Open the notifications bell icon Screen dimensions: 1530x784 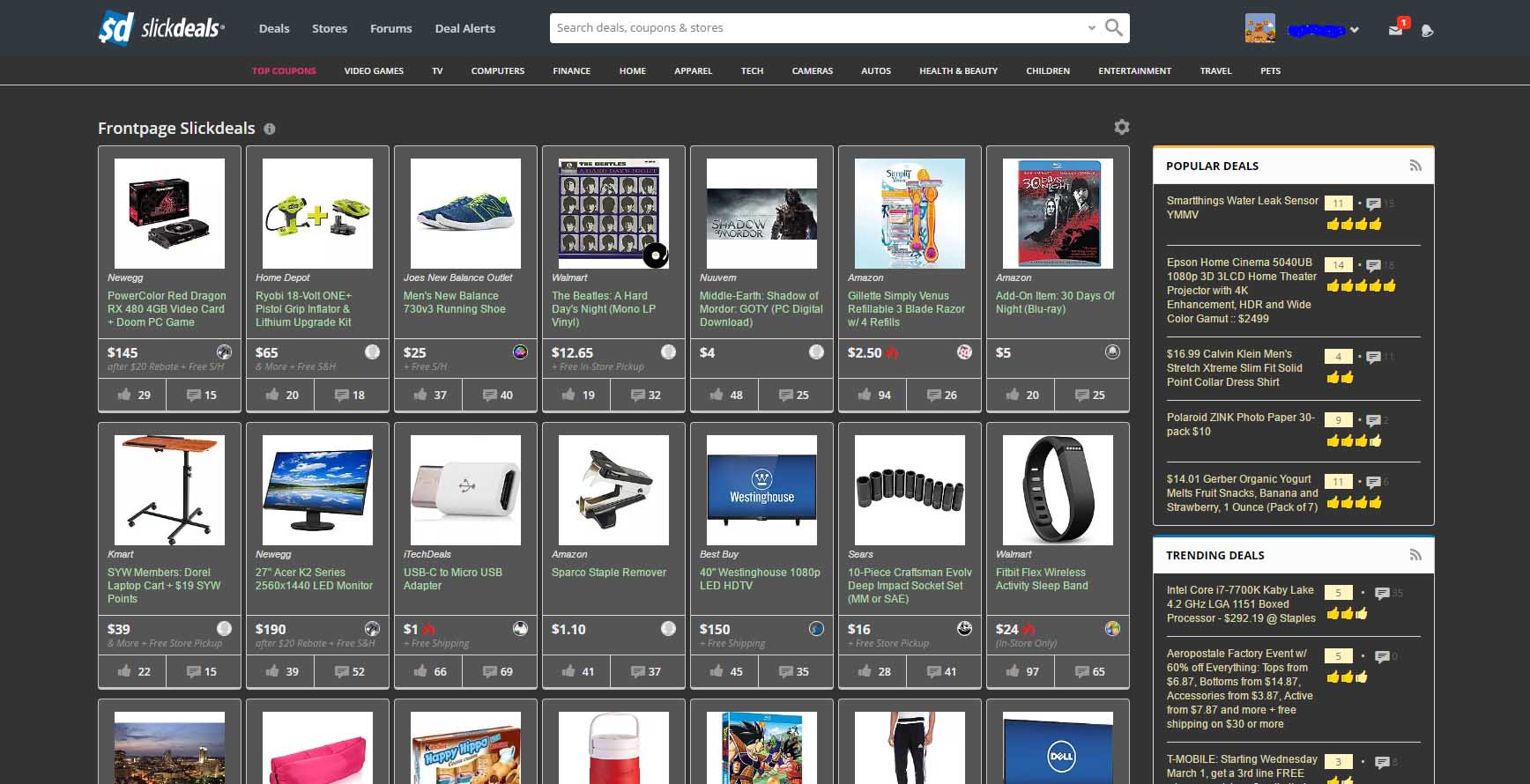1428,30
